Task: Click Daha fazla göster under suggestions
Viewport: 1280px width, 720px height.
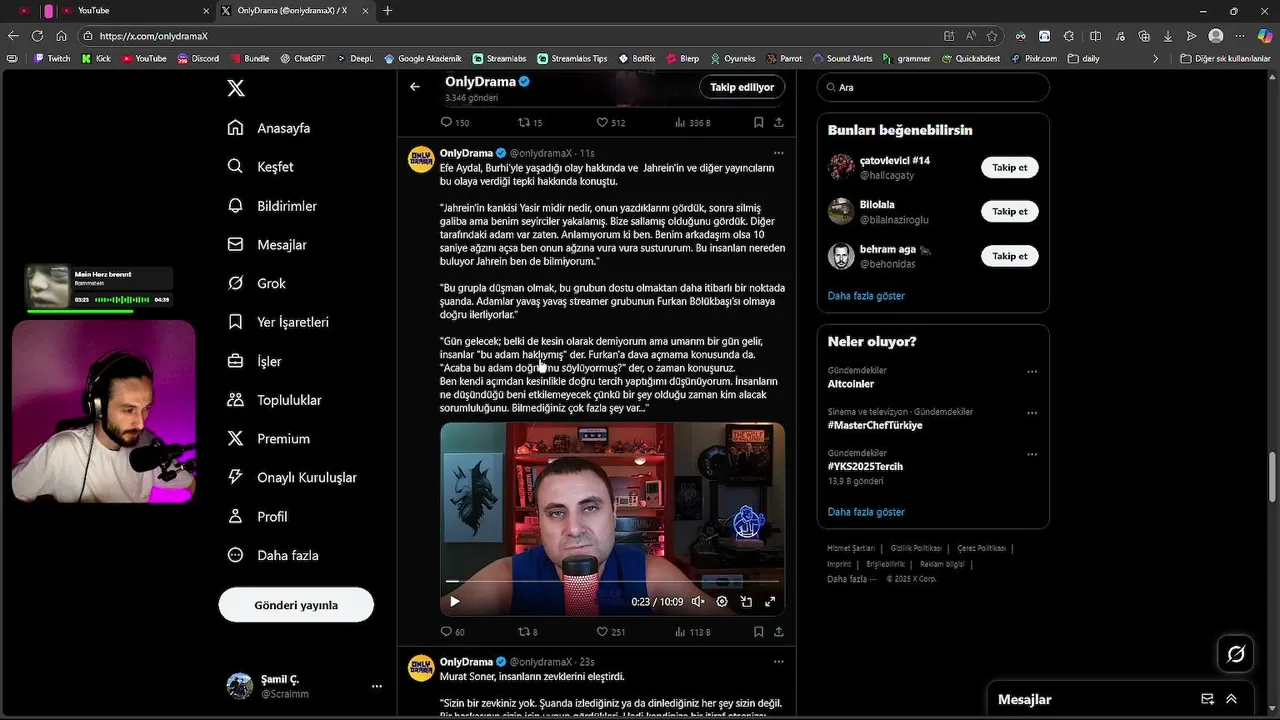Action: (x=866, y=296)
